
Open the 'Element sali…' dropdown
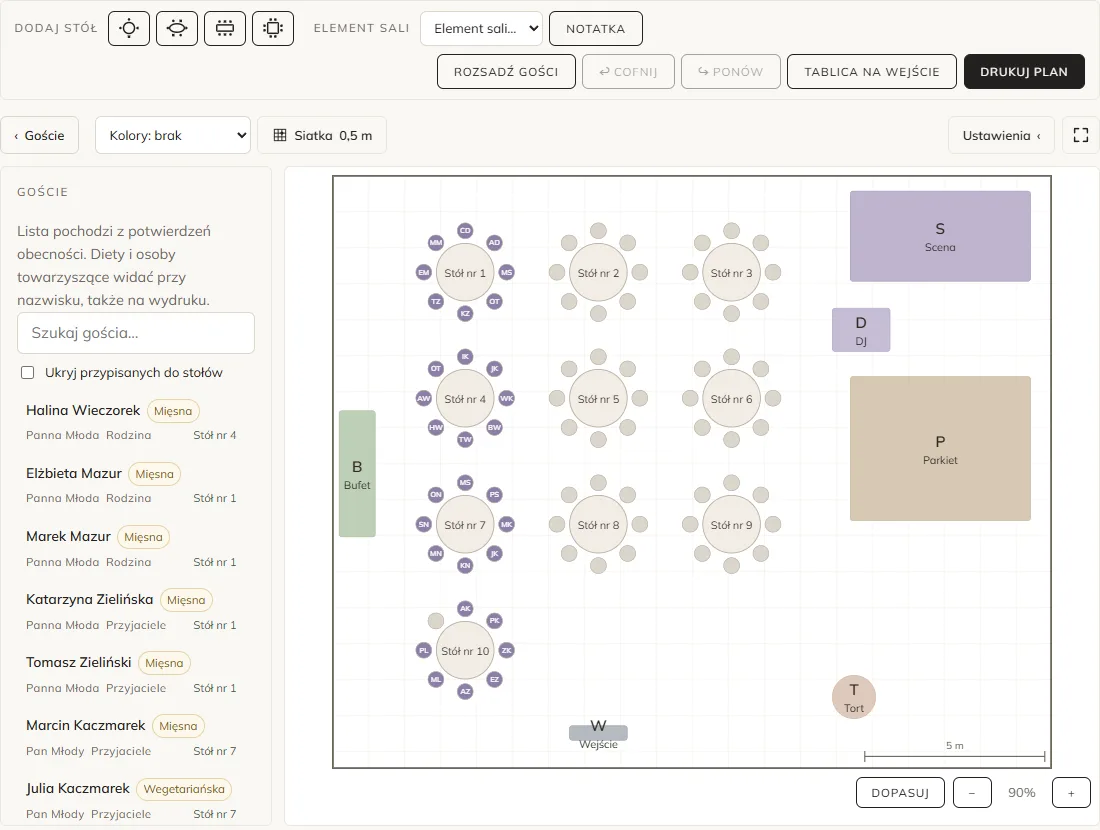(x=481, y=29)
